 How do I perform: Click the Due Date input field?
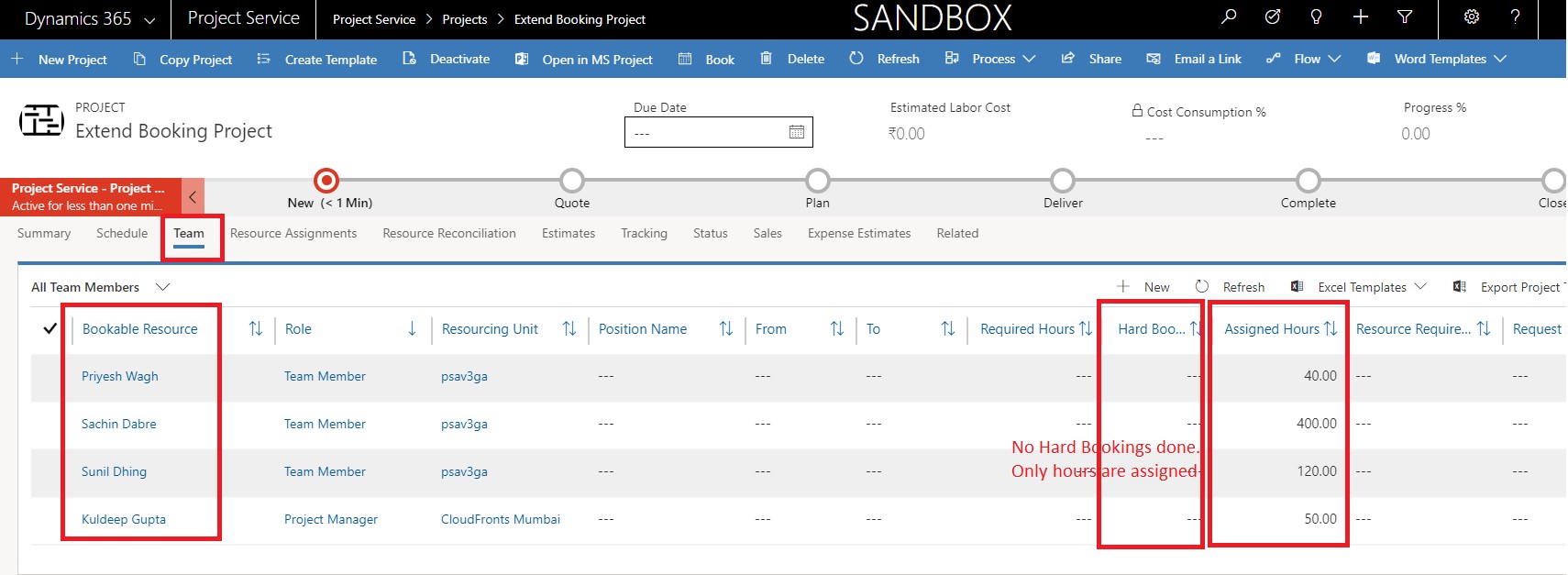(x=719, y=132)
